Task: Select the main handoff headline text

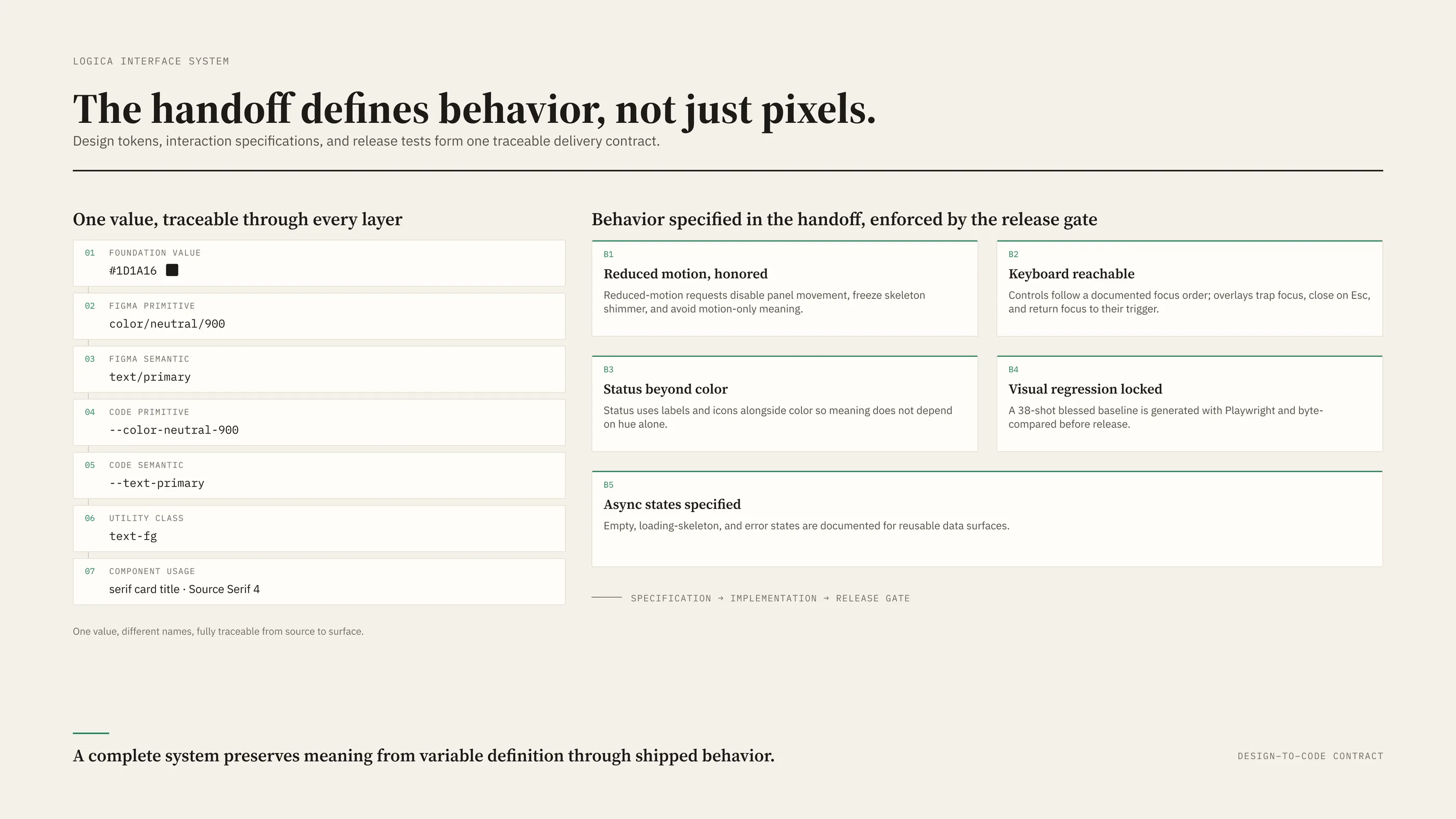Action: pyautogui.click(x=474, y=109)
